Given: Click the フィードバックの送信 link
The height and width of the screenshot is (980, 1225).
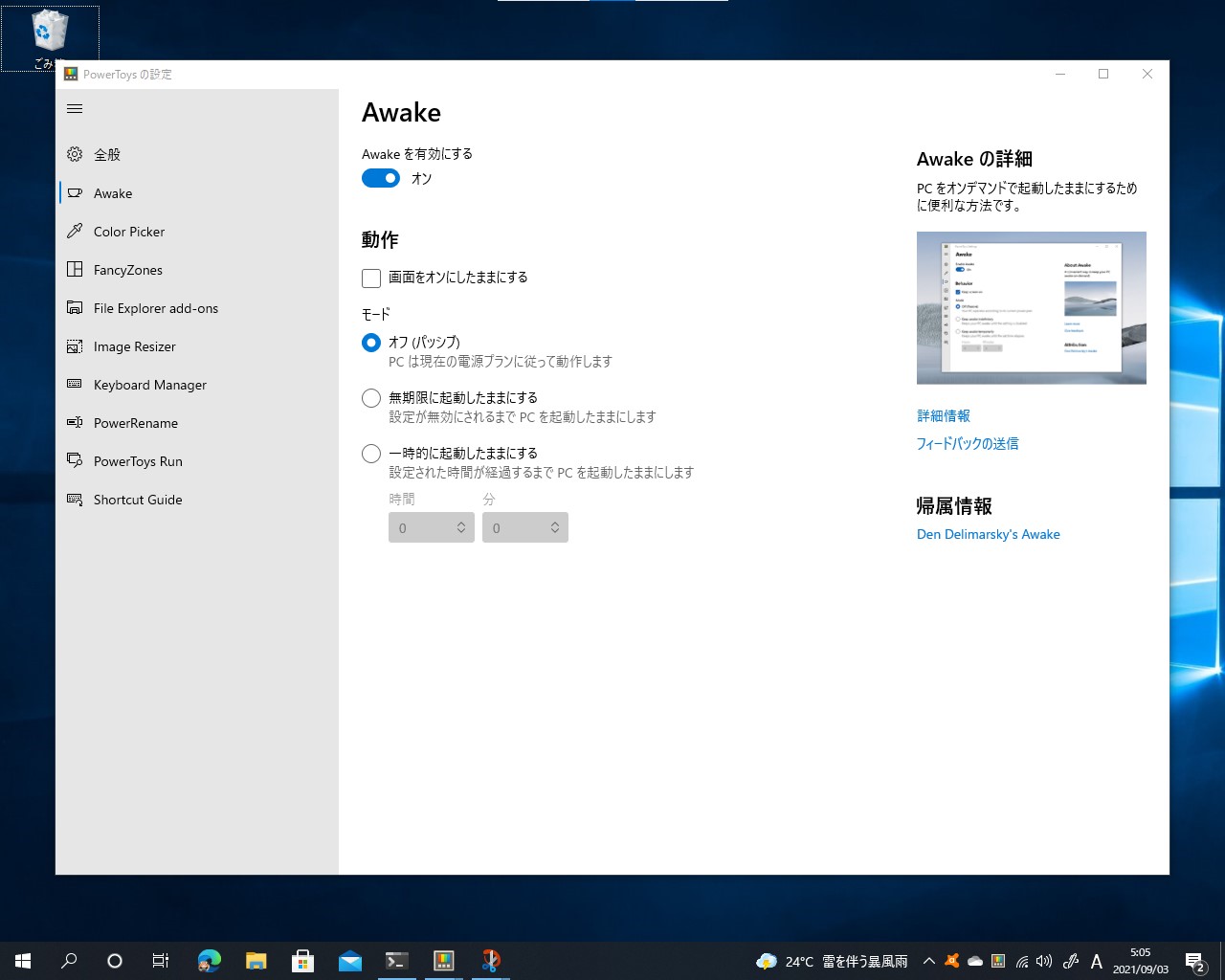Looking at the screenshot, I should [968, 443].
